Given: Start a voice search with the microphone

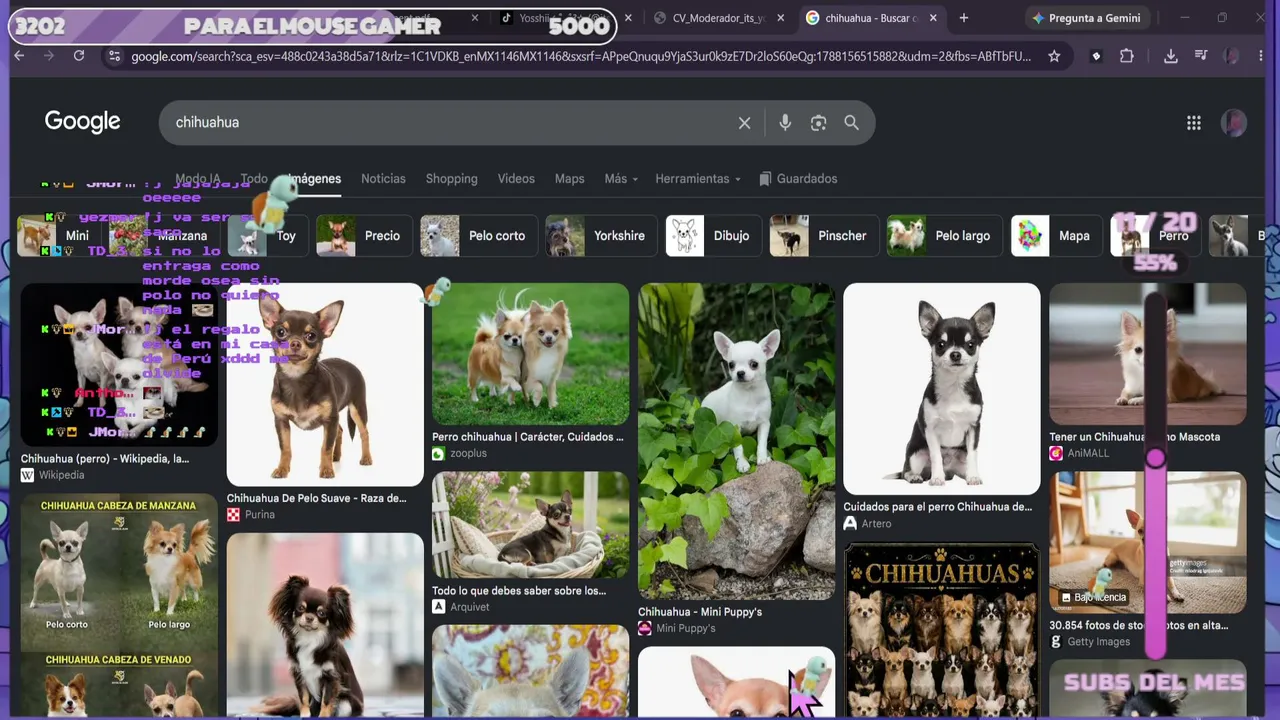Looking at the screenshot, I should coord(785,123).
